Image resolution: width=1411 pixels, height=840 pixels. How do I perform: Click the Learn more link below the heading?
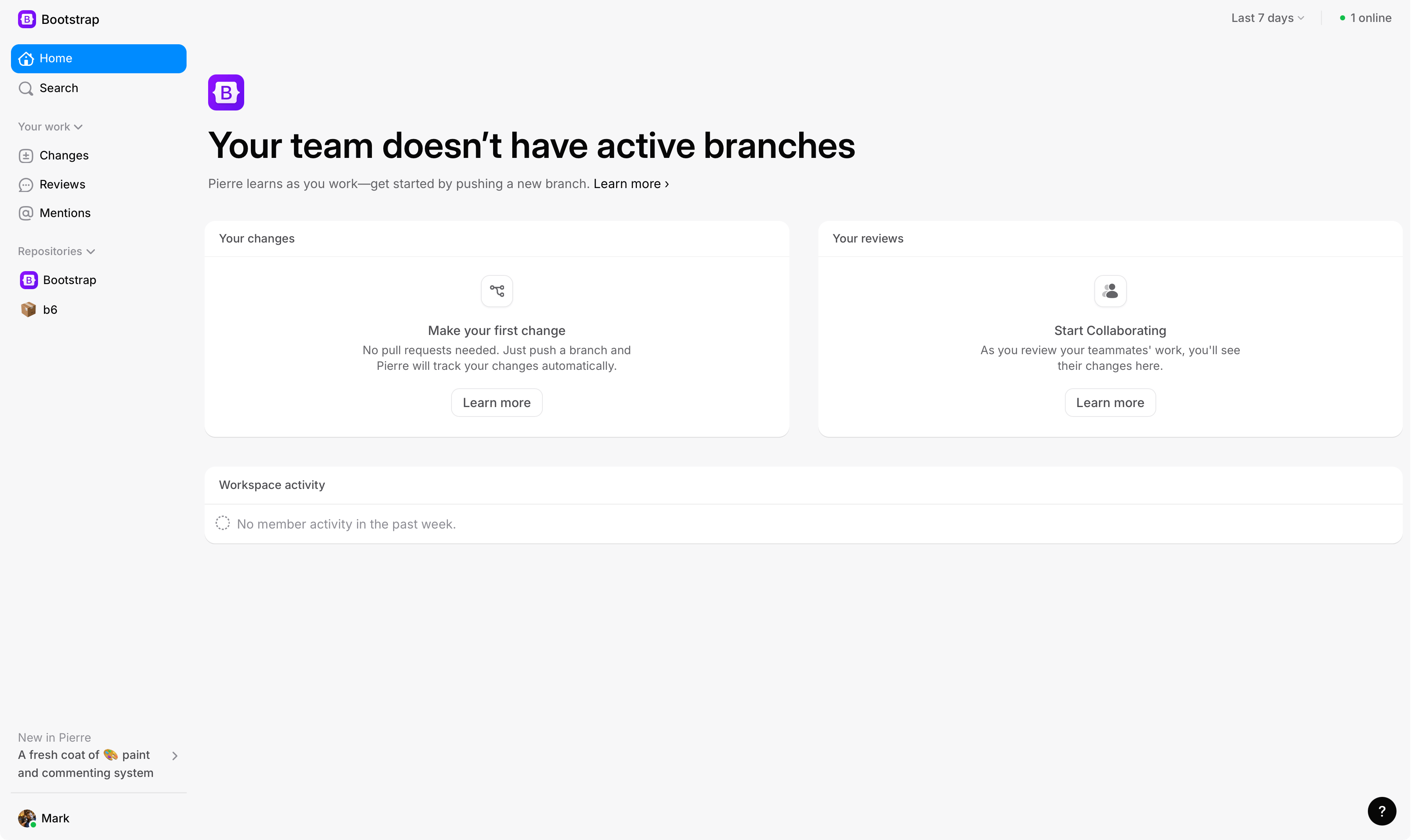coord(631,184)
